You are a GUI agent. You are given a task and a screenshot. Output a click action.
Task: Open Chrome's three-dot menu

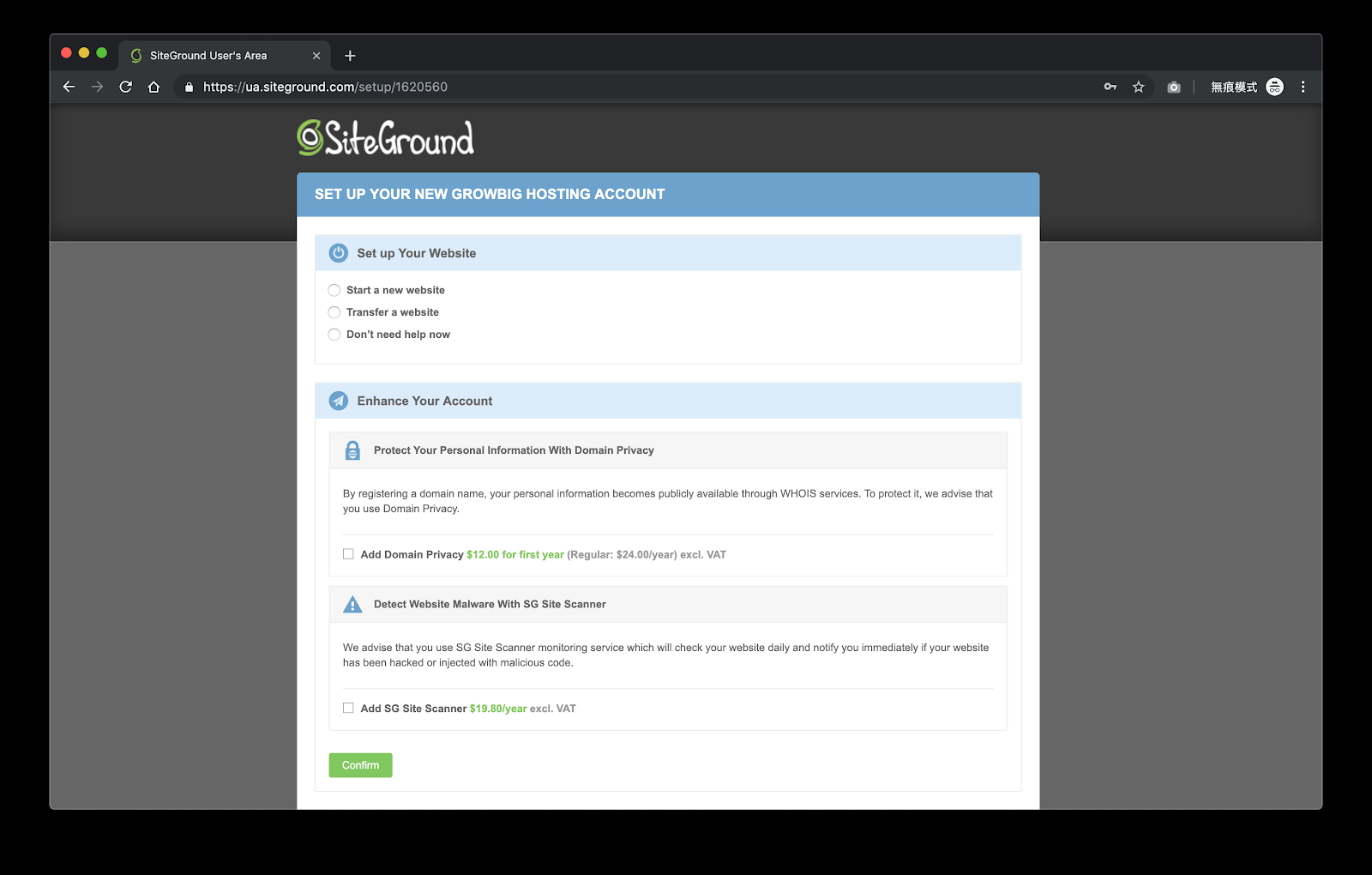pos(1303,87)
